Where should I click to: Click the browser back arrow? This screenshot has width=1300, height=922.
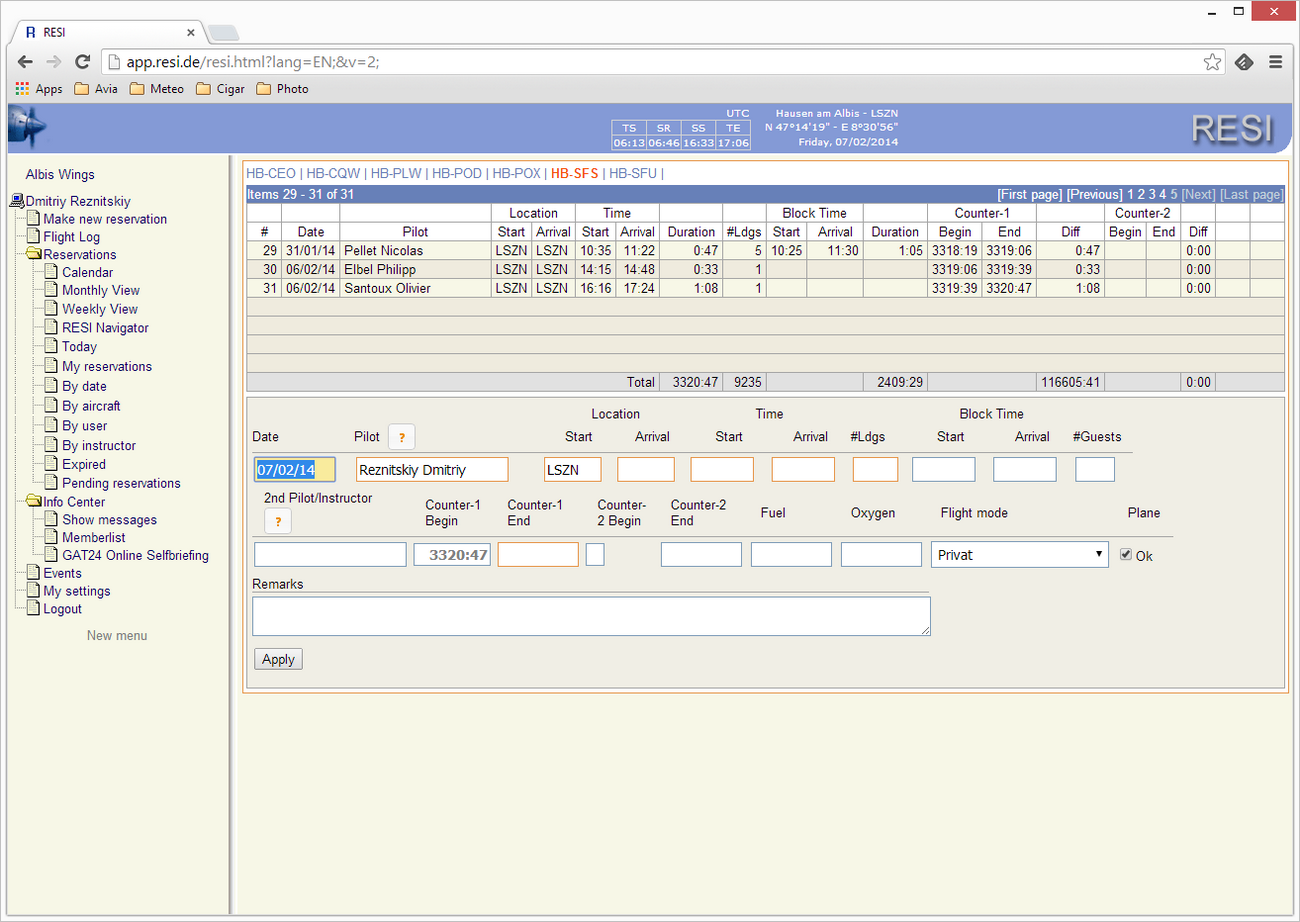[25, 62]
